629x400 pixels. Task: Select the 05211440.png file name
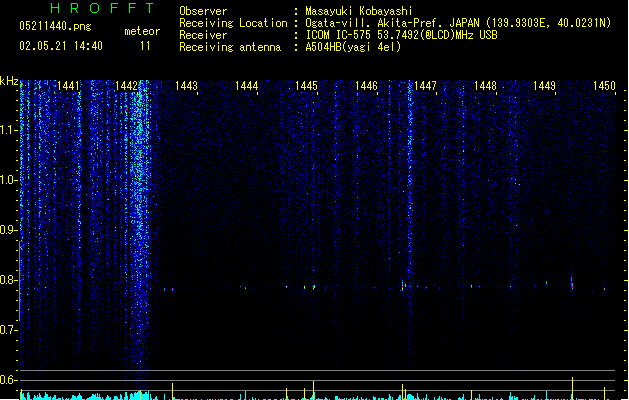(x=55, y=26)
